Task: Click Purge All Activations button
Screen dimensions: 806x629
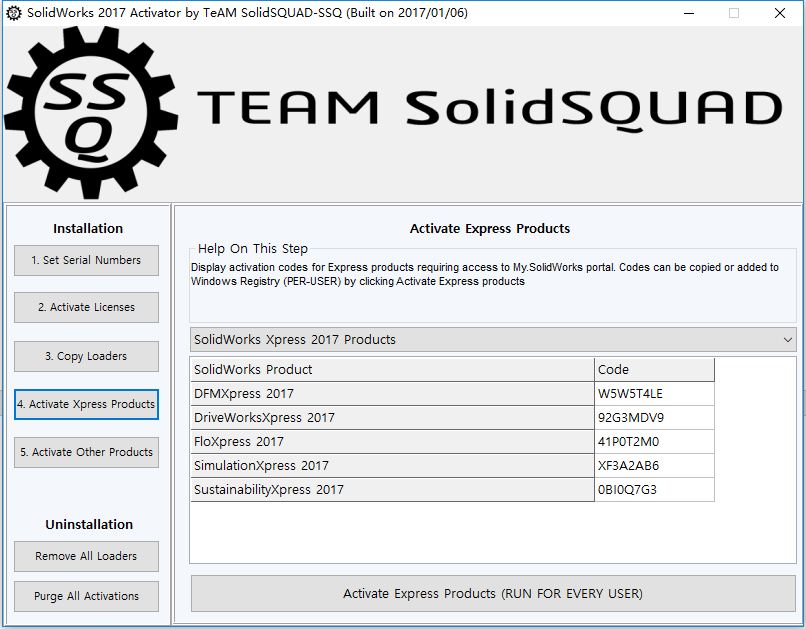Action: point(86,596)
